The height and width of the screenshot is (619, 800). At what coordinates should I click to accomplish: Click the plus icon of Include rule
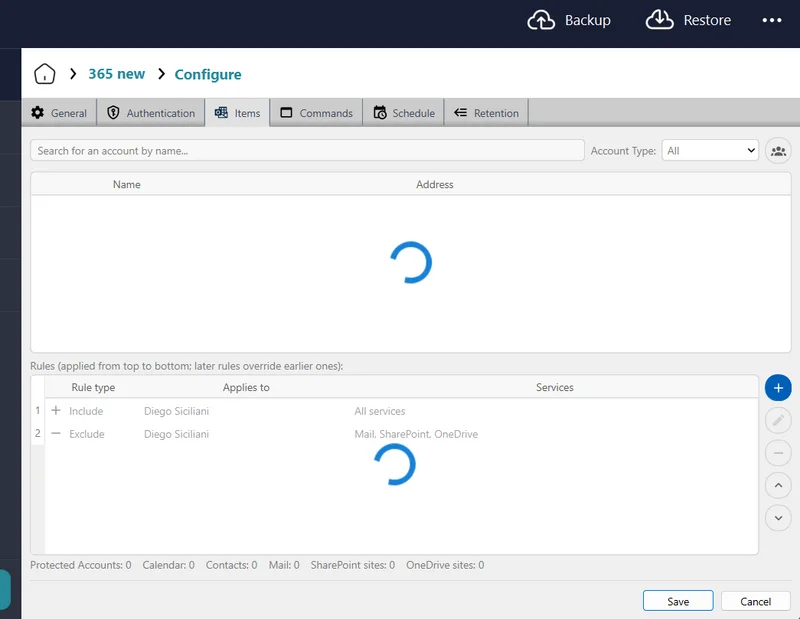[x=56, y=411]
